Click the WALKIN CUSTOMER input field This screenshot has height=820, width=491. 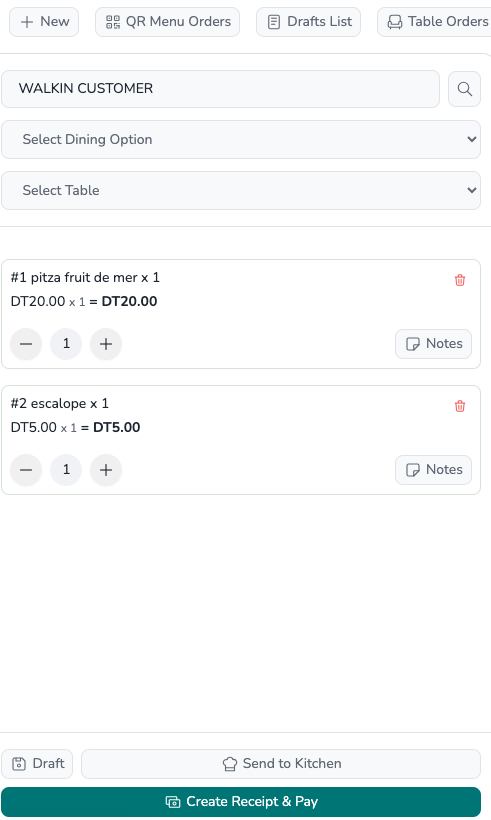pos(220,89)
